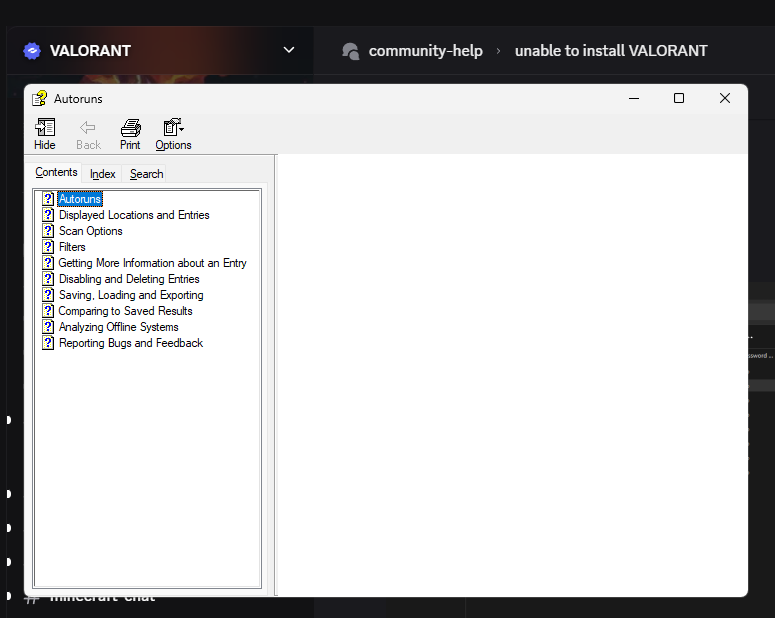Click the Back toolbar arrow

pyautogui.click(x=88, y=134)
